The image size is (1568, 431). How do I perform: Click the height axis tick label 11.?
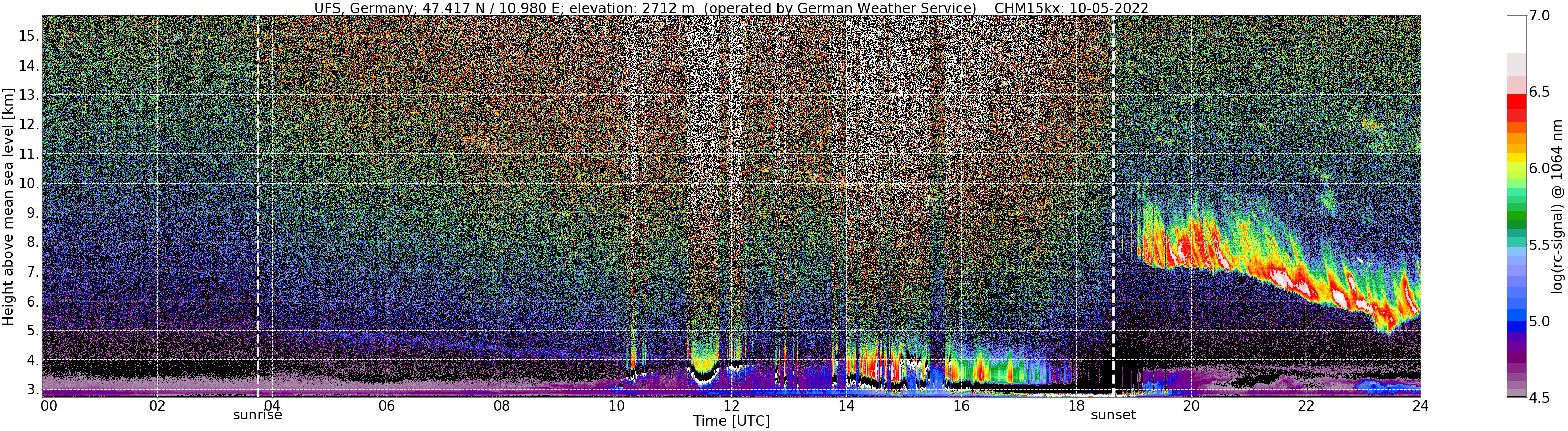click(x=29, y=154)
